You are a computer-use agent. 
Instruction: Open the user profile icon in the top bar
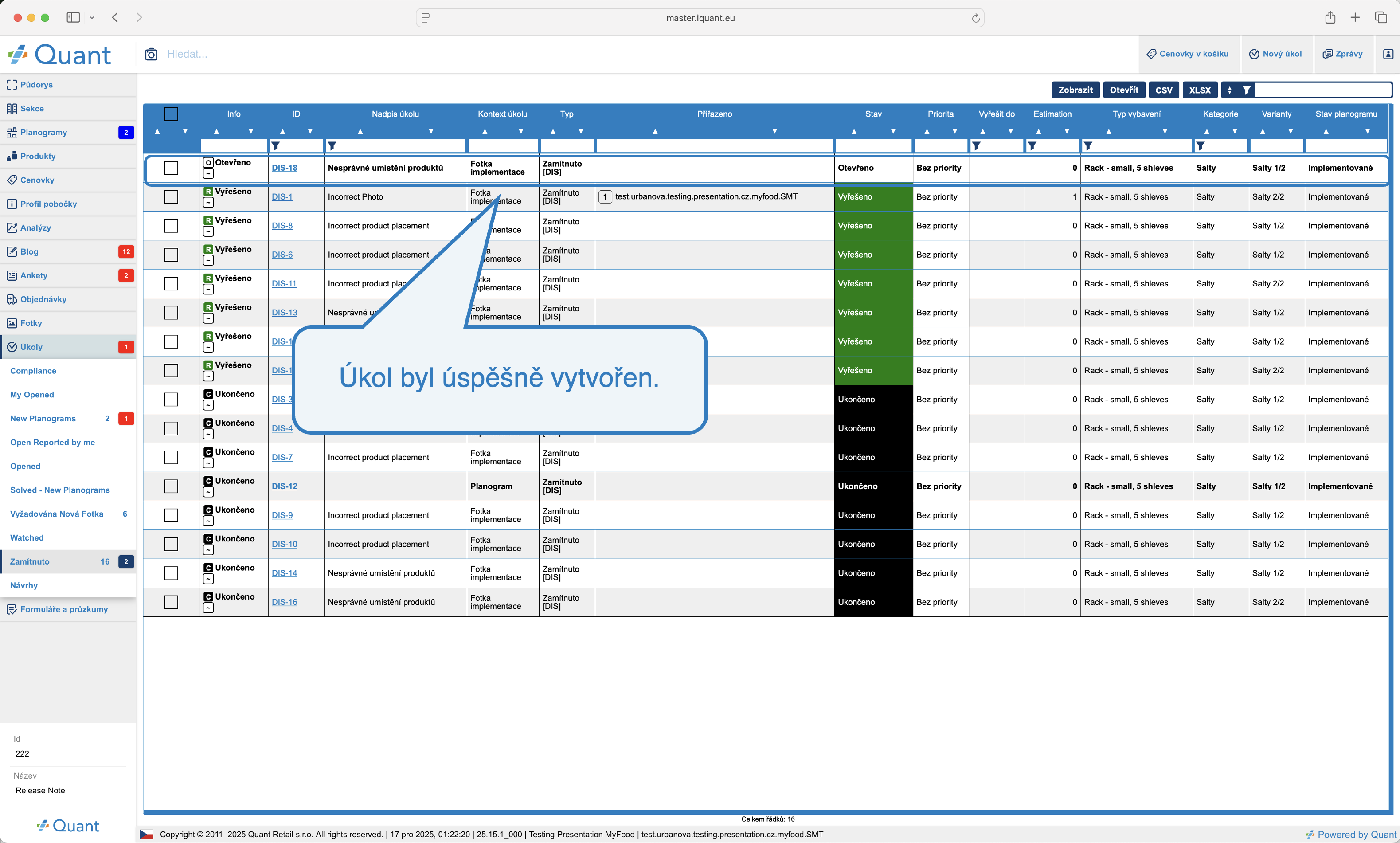coord(1388,54)
